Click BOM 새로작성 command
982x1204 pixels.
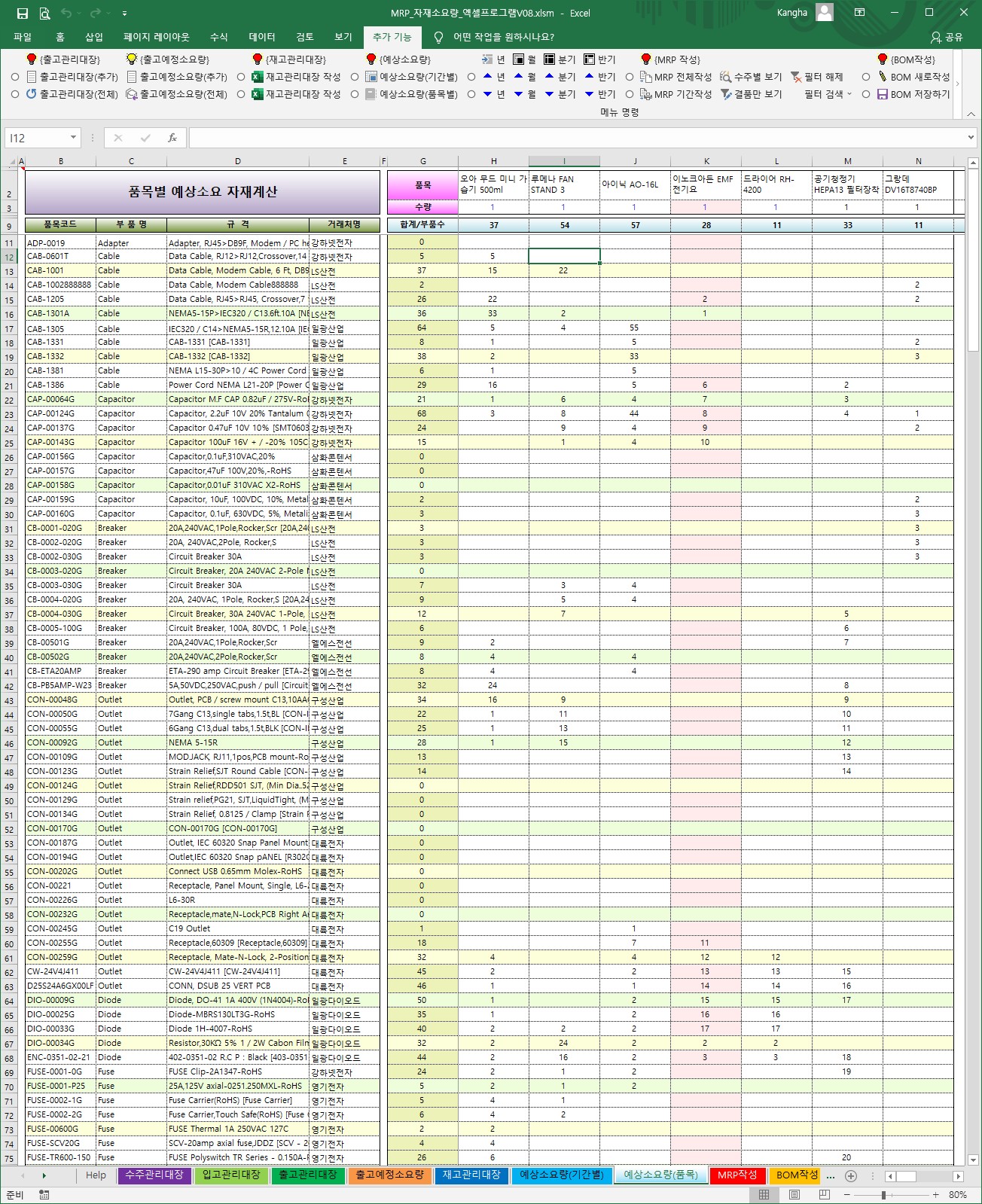[913, 77]
